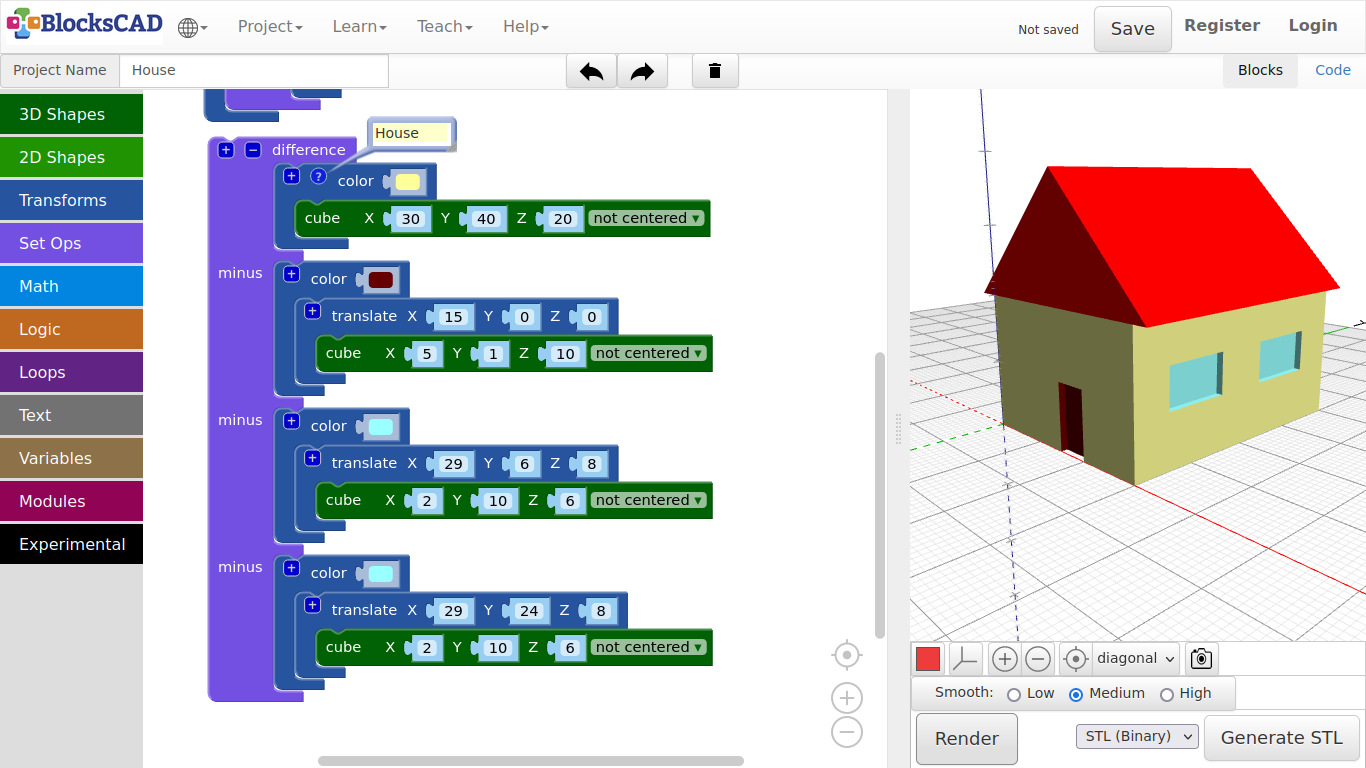The image size is (1366, 768).
Task: Click the red default color swatch
Action: [x=928, y=659]
